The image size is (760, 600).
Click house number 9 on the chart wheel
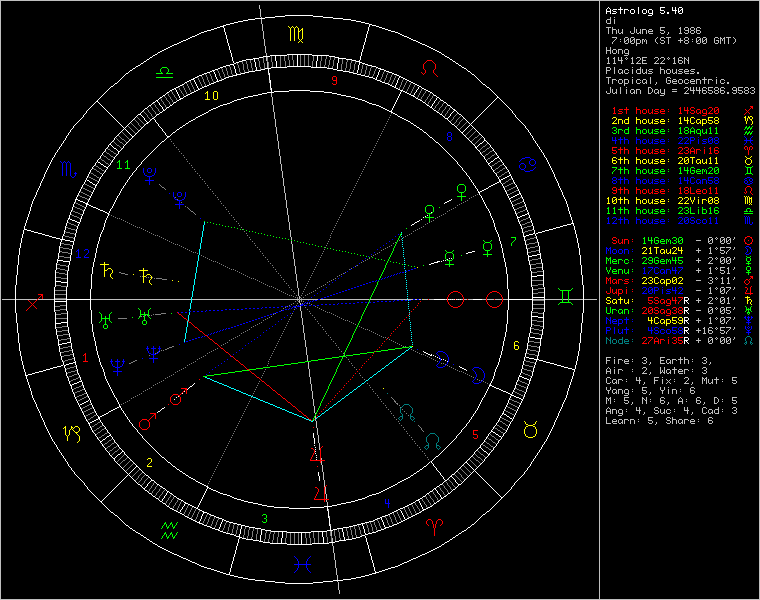[335, 81]
